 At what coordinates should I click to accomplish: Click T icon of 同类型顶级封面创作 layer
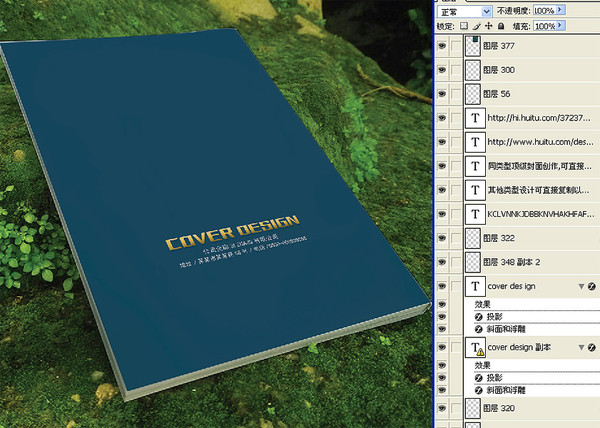coord(475,166)
